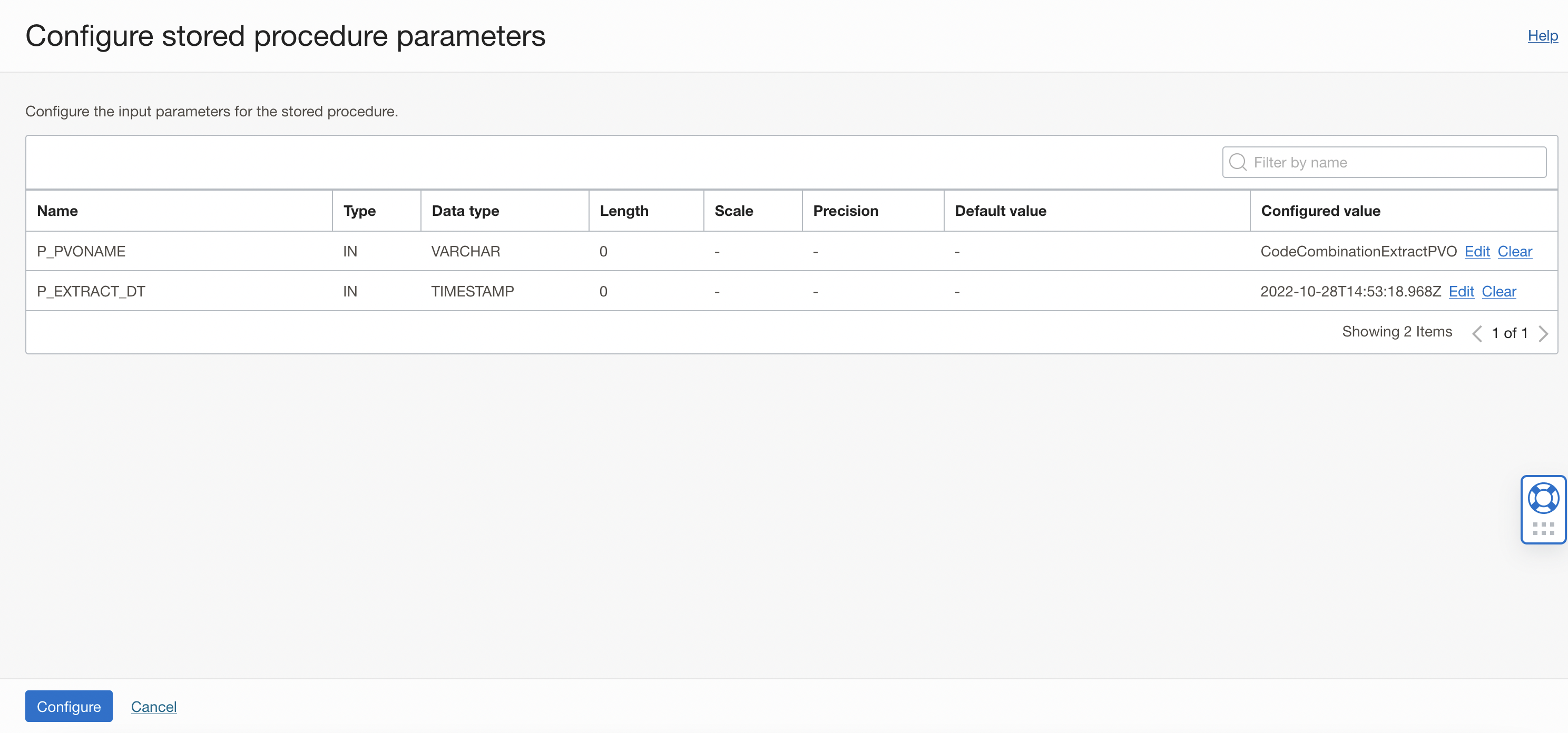Viewport: 1568px width, 733px height.
Task: Click the grid-dots handle on the floating widget
Action: click(1543, 528)
